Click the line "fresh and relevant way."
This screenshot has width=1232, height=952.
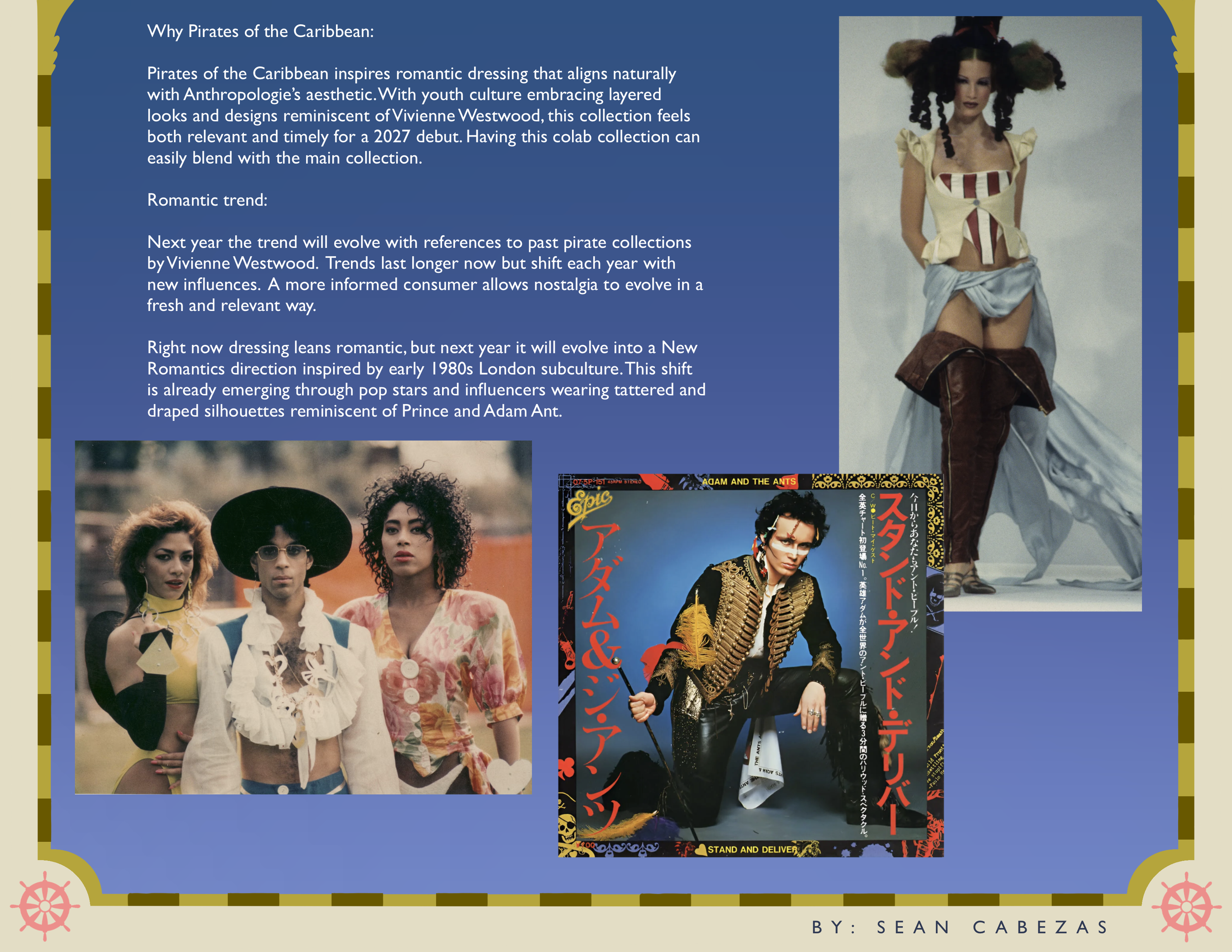pyautogui.click(x=232, y=305)
